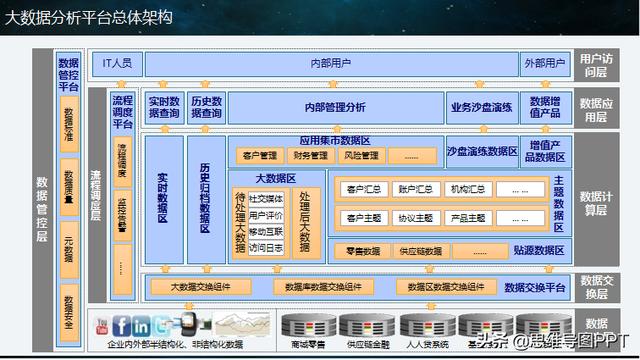Click the 社交媒体 item

pos(266,199)
